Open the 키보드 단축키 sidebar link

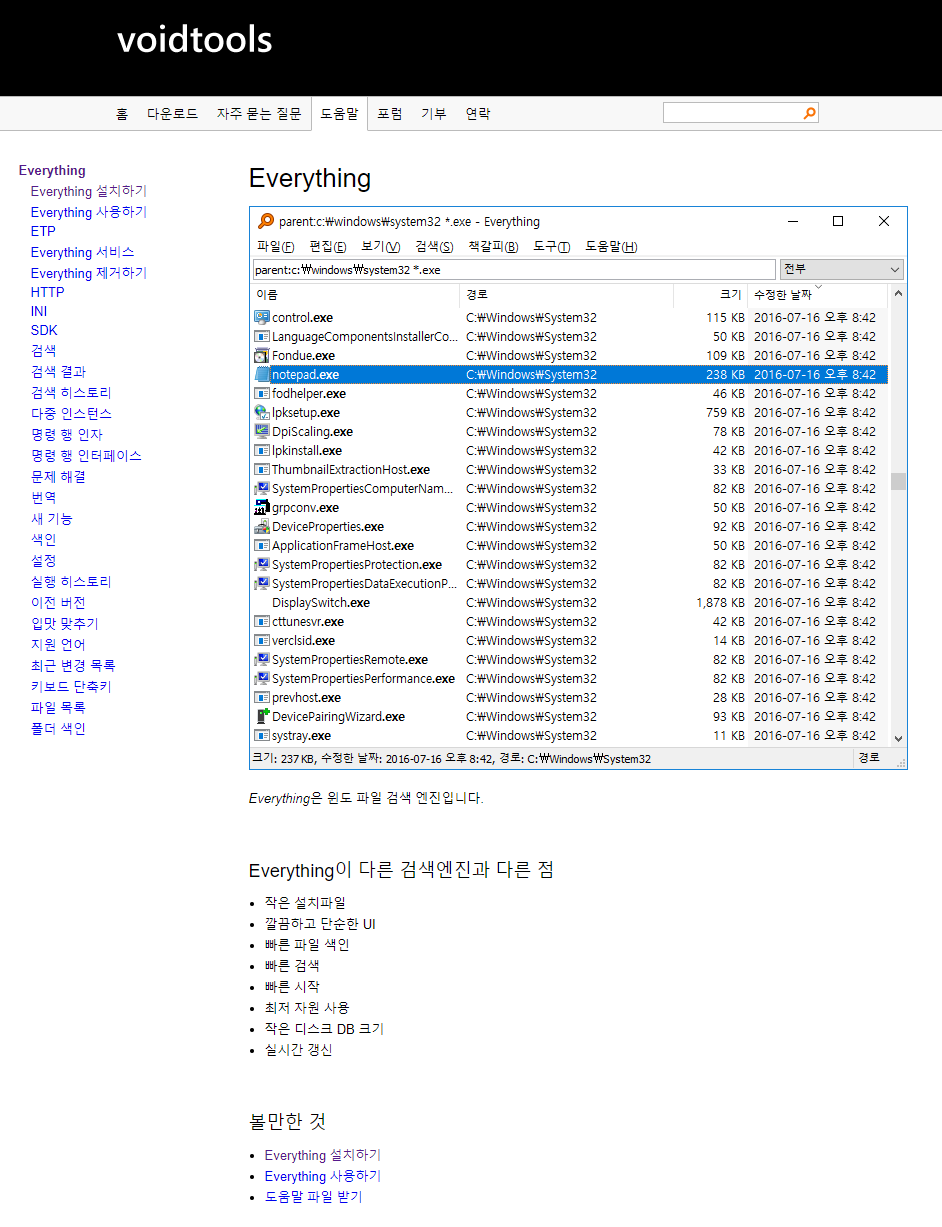coord(71,686)
